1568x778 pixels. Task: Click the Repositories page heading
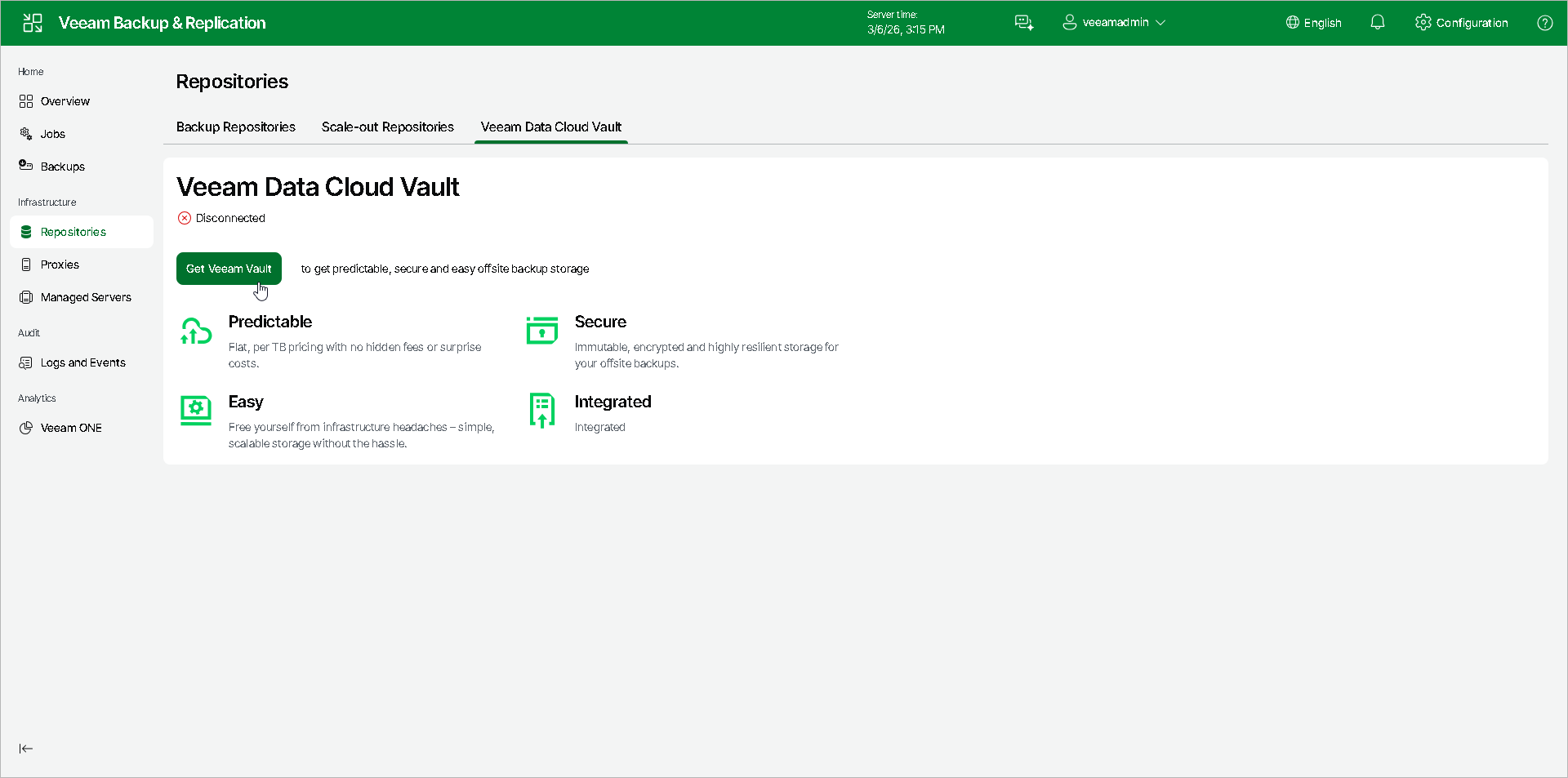point(232,82)
